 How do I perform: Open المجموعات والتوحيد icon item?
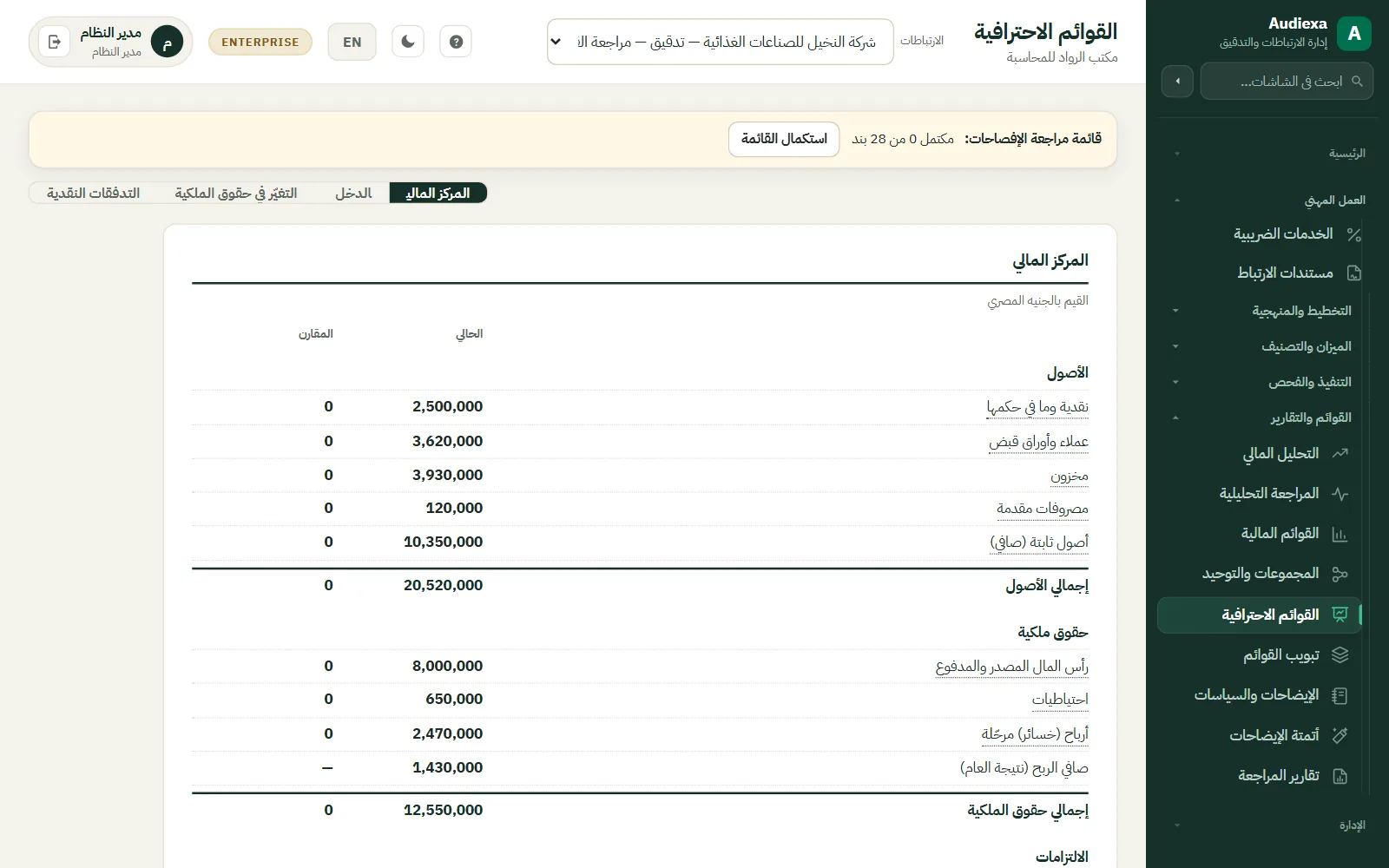coord(1261,574)
